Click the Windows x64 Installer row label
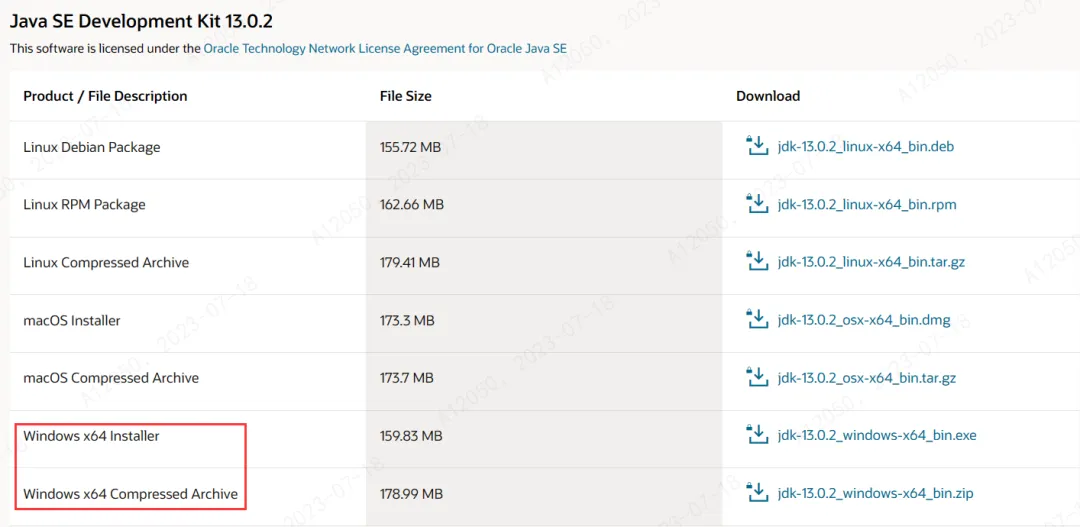 click(x=91, y=436)
